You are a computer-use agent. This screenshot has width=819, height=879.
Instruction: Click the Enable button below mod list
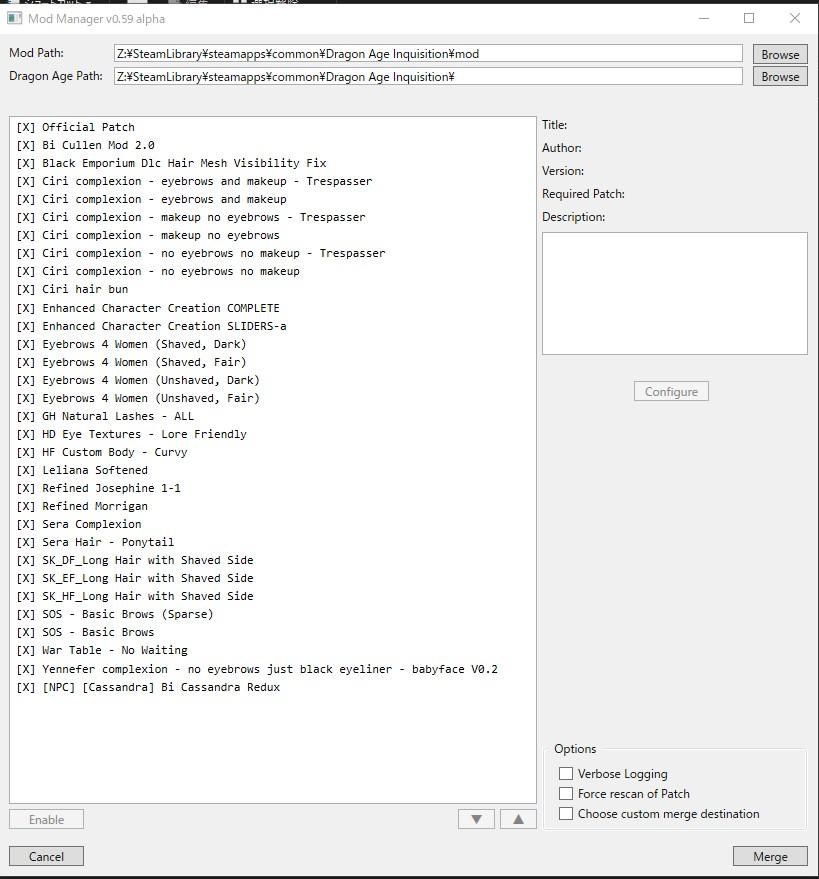(x=47, y=819)
